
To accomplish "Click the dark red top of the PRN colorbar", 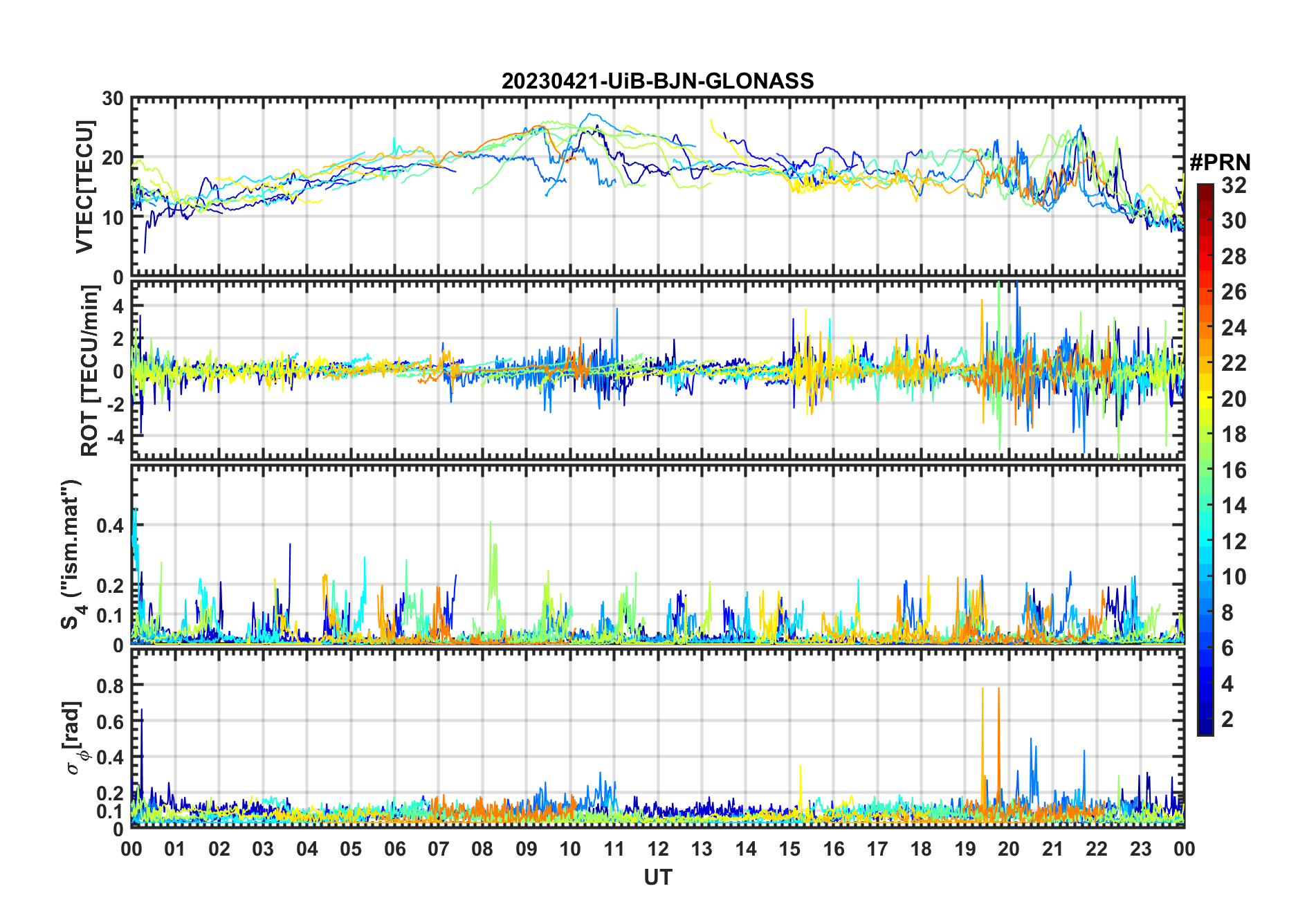I will 1205,190.
